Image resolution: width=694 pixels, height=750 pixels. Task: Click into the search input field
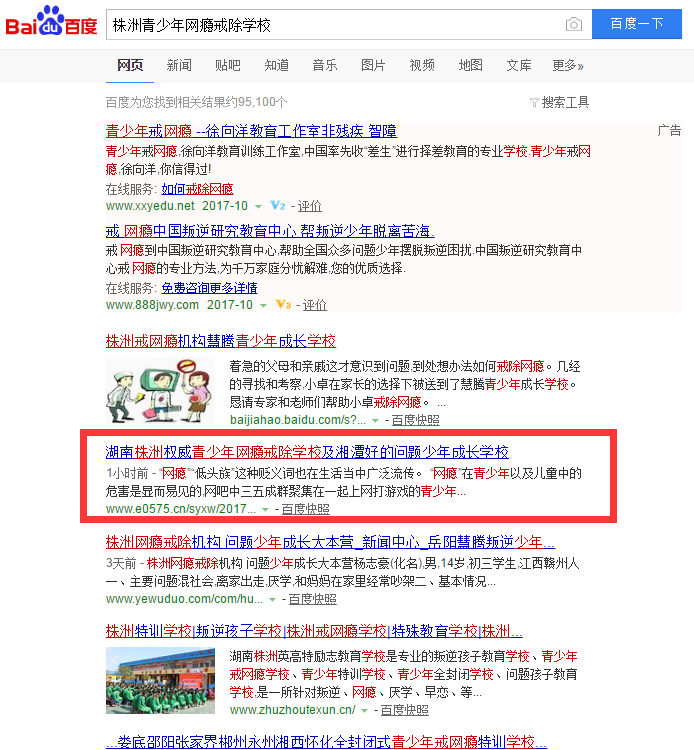pos(335,24)
